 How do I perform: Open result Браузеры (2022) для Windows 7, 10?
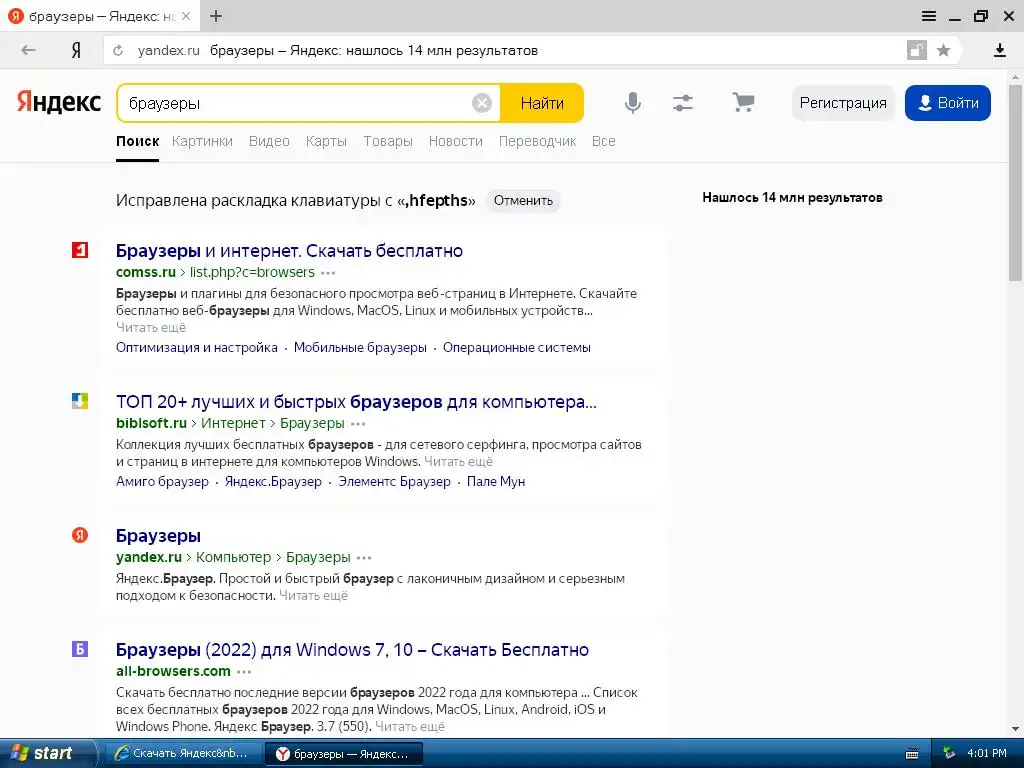click(352, 650)
